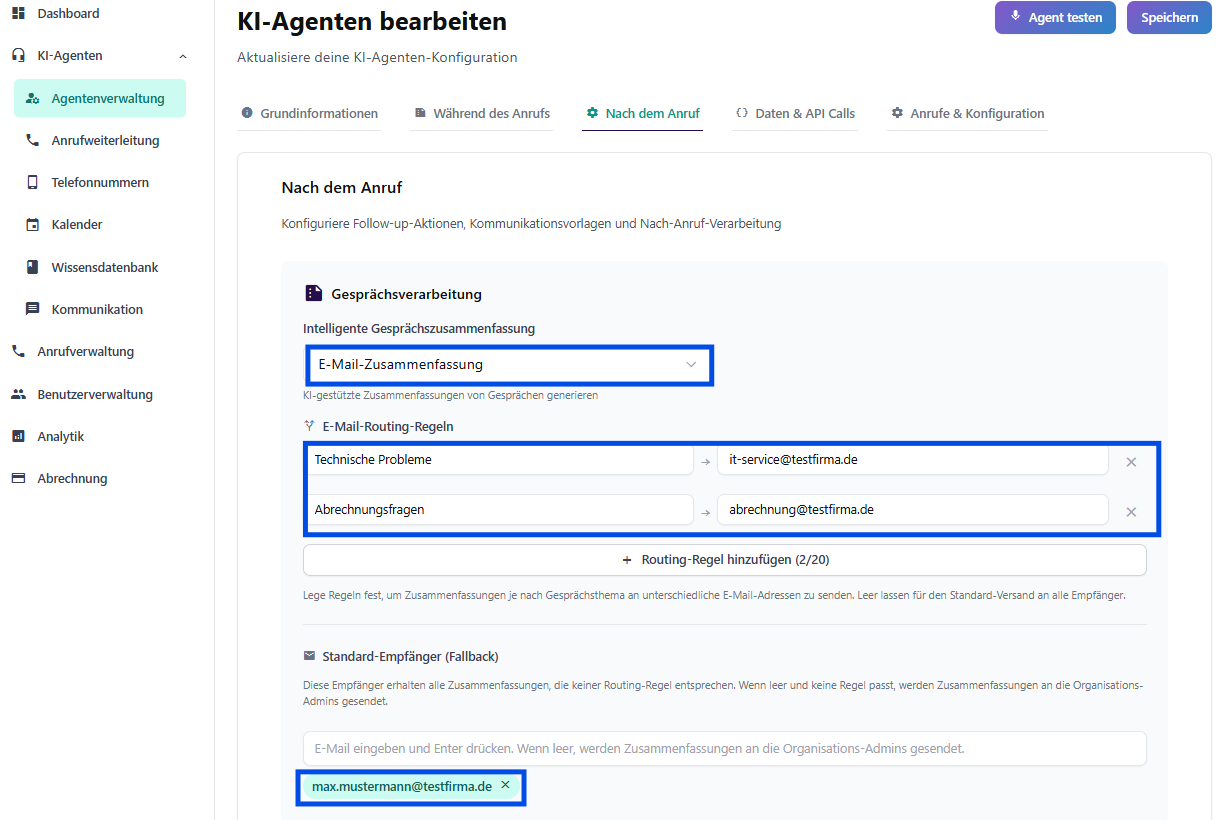Click the Analytik chart icon
This screenshot has height=820, width=1216.
(18, 436)
